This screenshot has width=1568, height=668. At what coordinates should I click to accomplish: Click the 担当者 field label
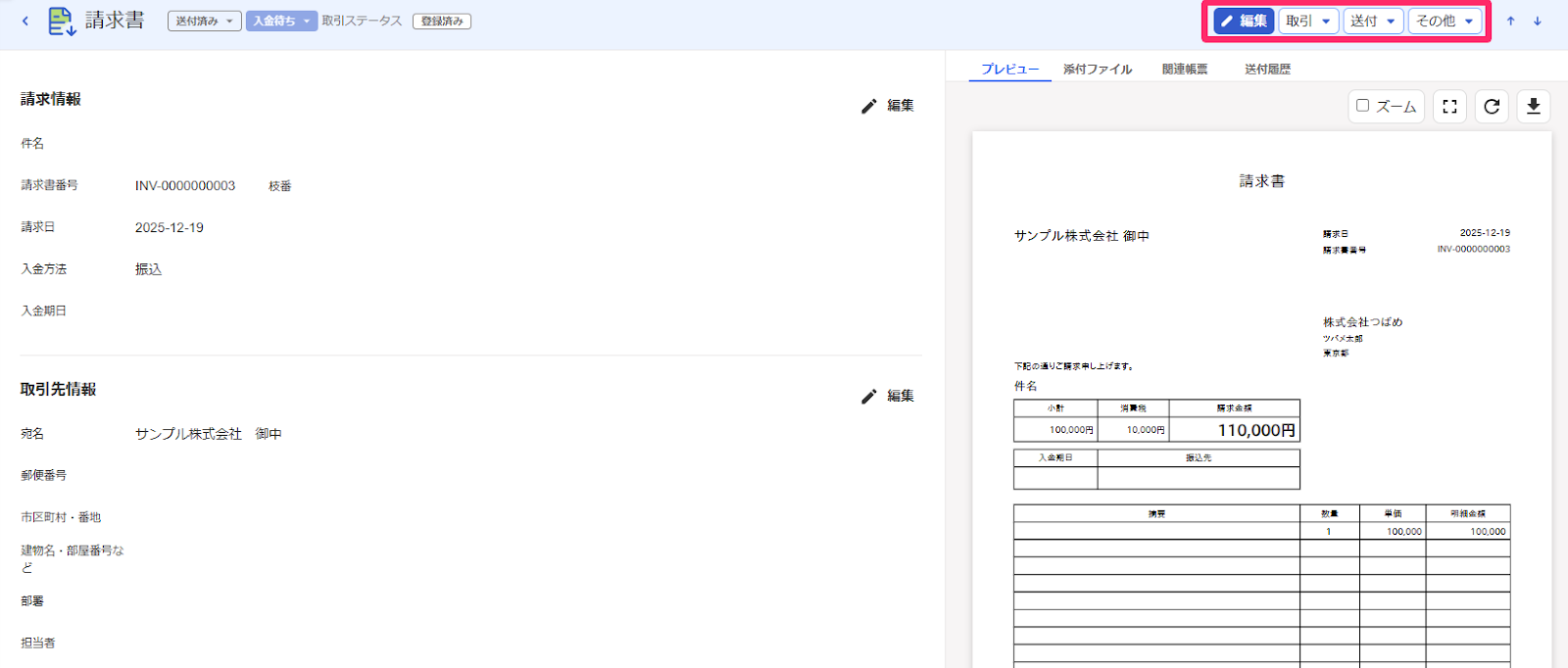(x=38, y=643)
